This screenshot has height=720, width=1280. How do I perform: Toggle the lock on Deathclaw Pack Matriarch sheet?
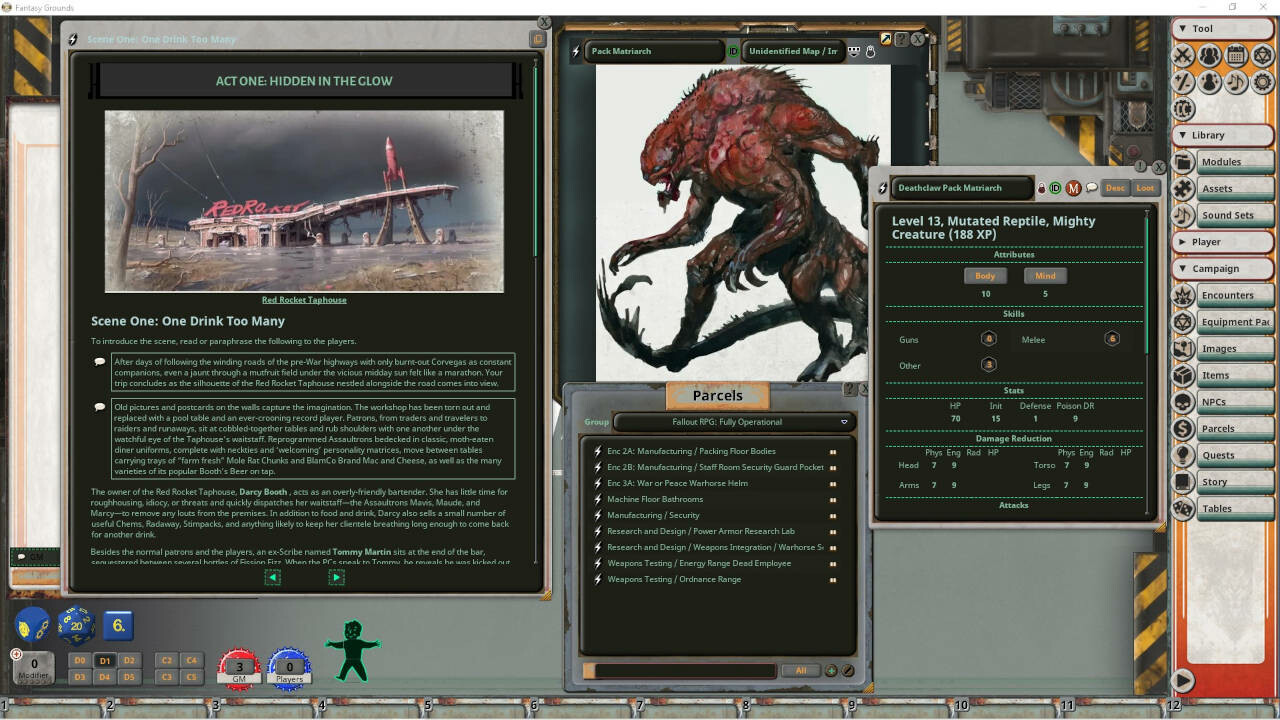[x=1041, y=188]
